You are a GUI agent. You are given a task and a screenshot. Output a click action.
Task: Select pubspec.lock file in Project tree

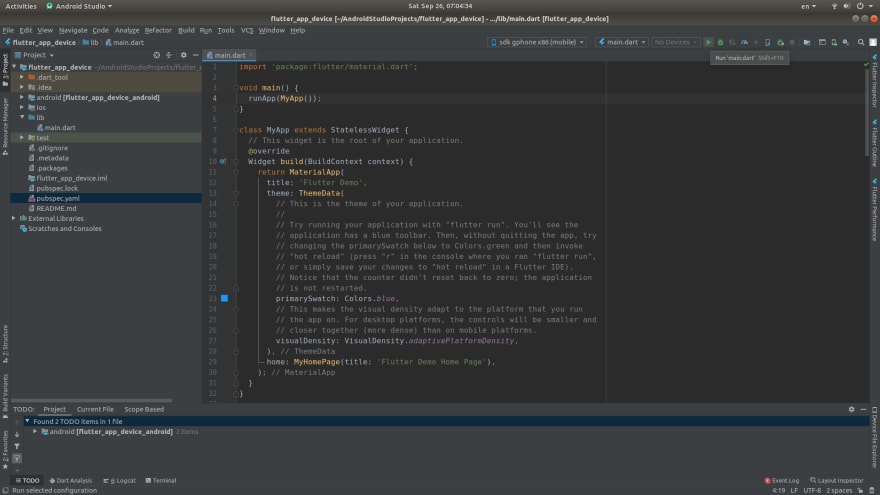(x=57, y=189)
